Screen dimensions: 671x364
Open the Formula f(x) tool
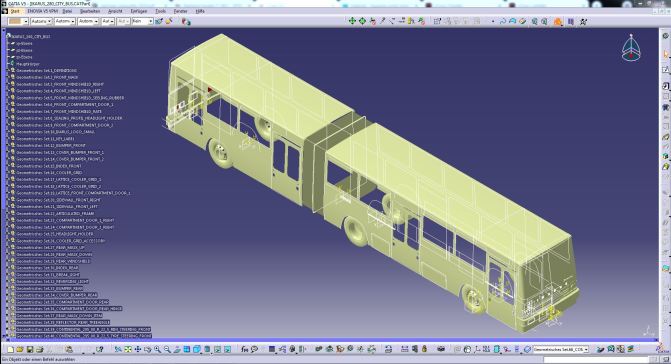pos(244,349)
